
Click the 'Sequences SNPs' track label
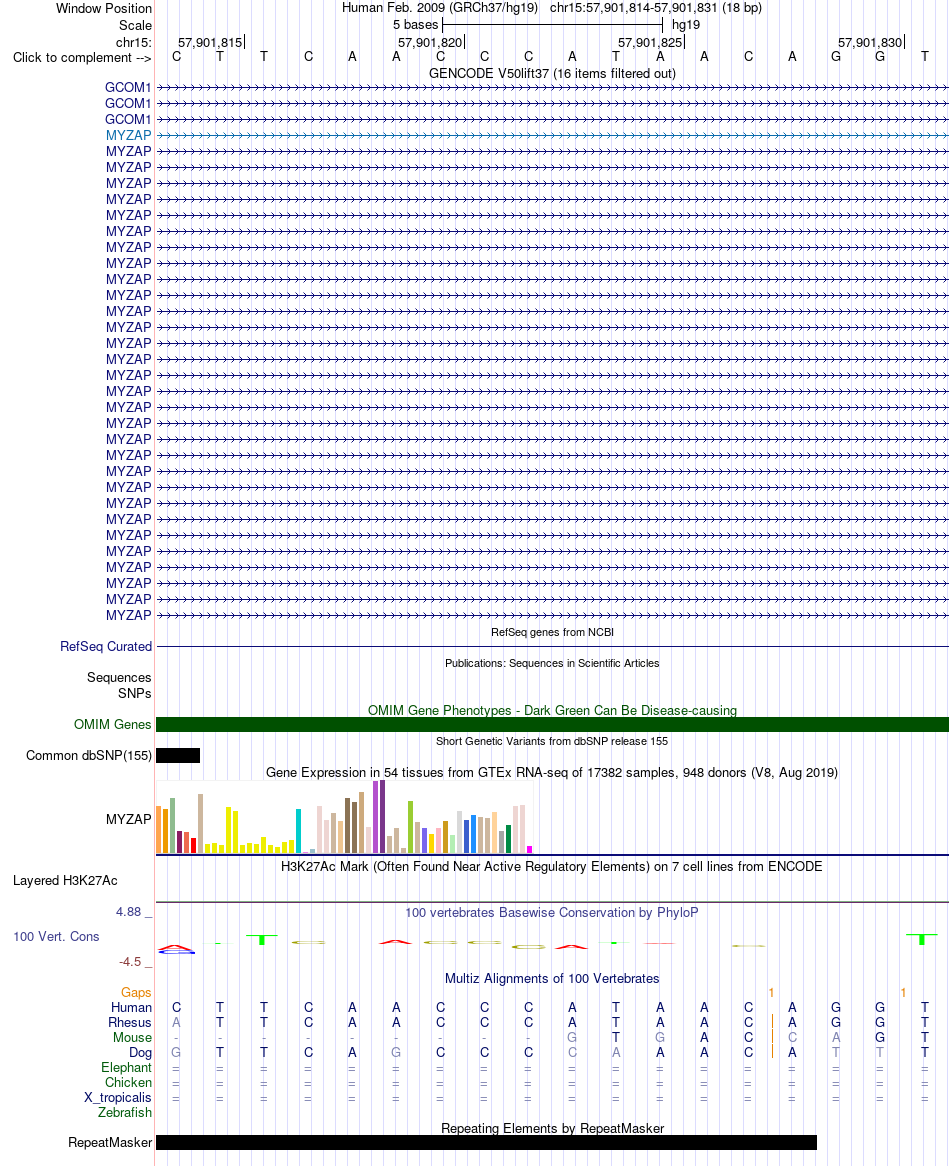click(119, 686)
